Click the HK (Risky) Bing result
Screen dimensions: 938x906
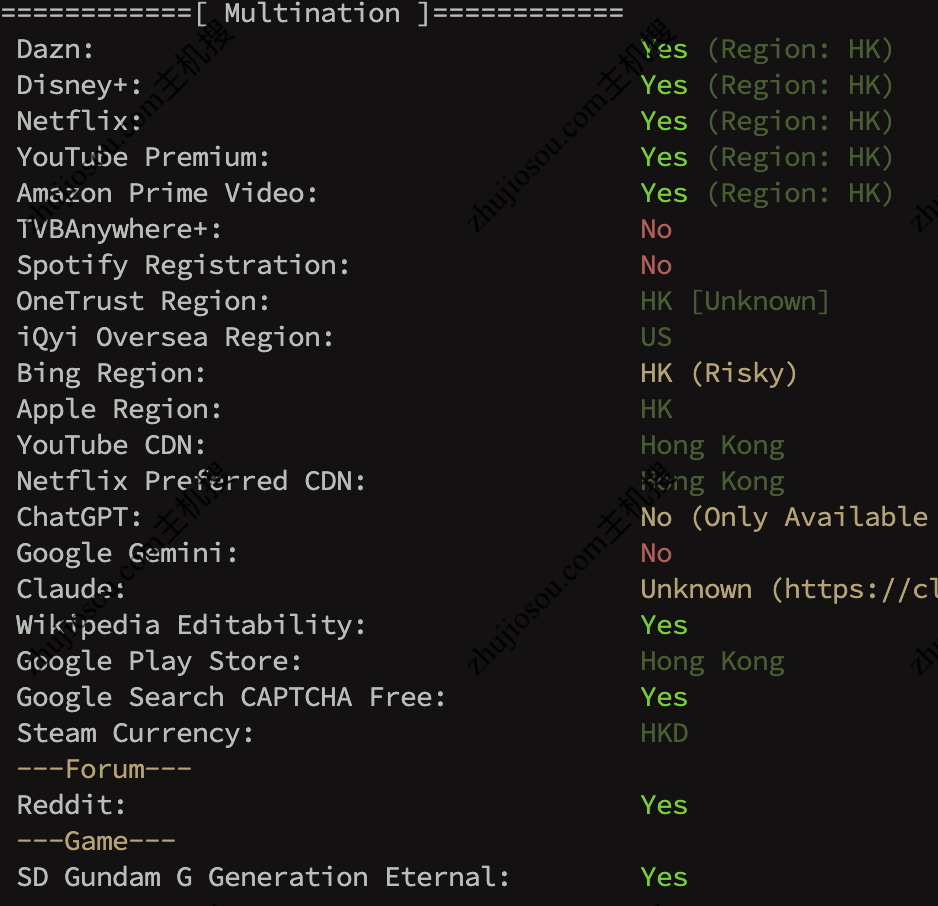(719, 373)
